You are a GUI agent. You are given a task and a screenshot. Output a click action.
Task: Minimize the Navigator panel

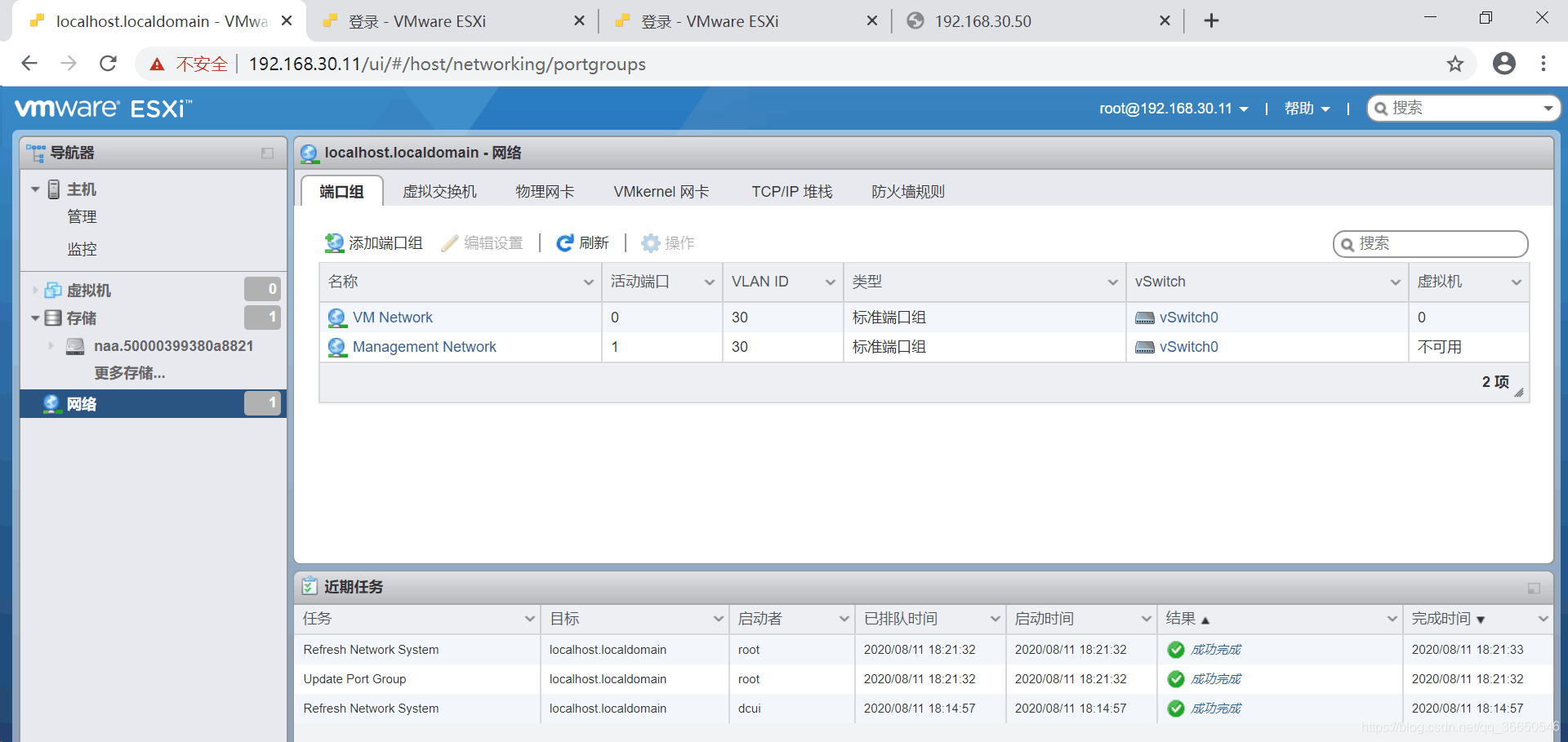click(267, 153)
